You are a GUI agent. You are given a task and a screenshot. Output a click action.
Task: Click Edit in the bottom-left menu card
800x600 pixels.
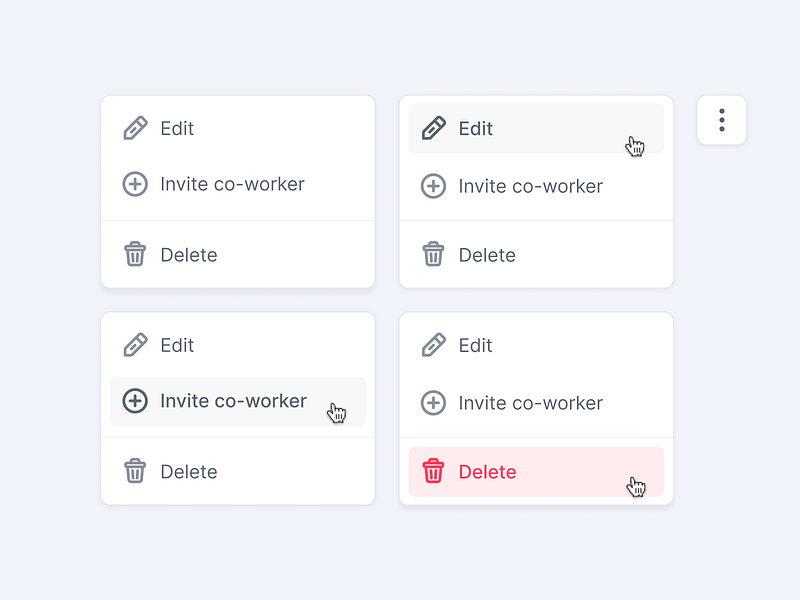(x=176, y=345)
